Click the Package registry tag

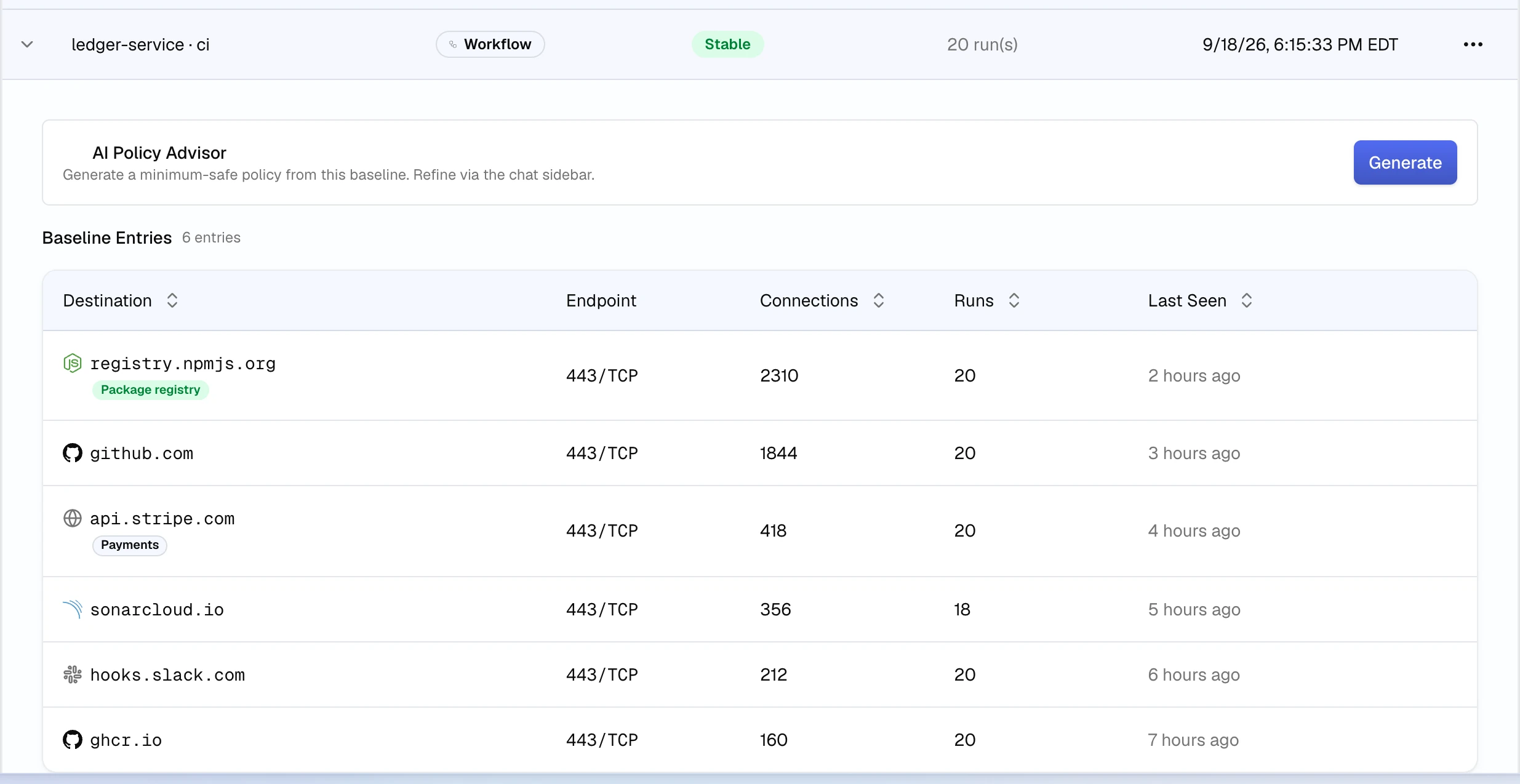151,390
